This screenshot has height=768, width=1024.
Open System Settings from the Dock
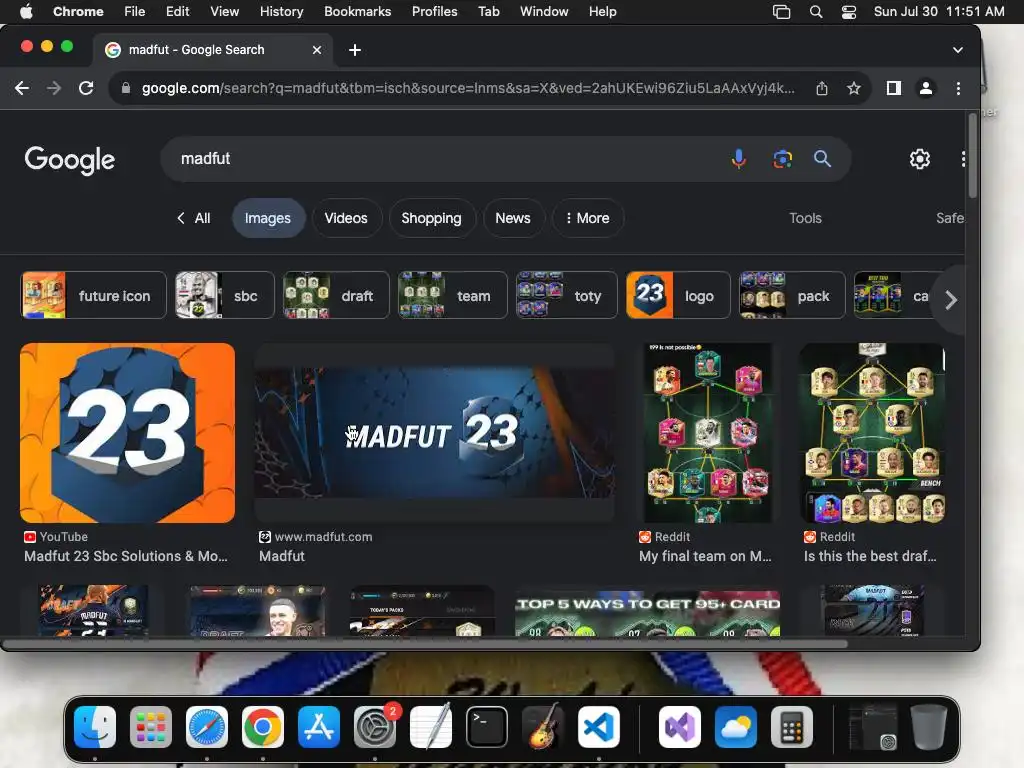click(375, 727)
